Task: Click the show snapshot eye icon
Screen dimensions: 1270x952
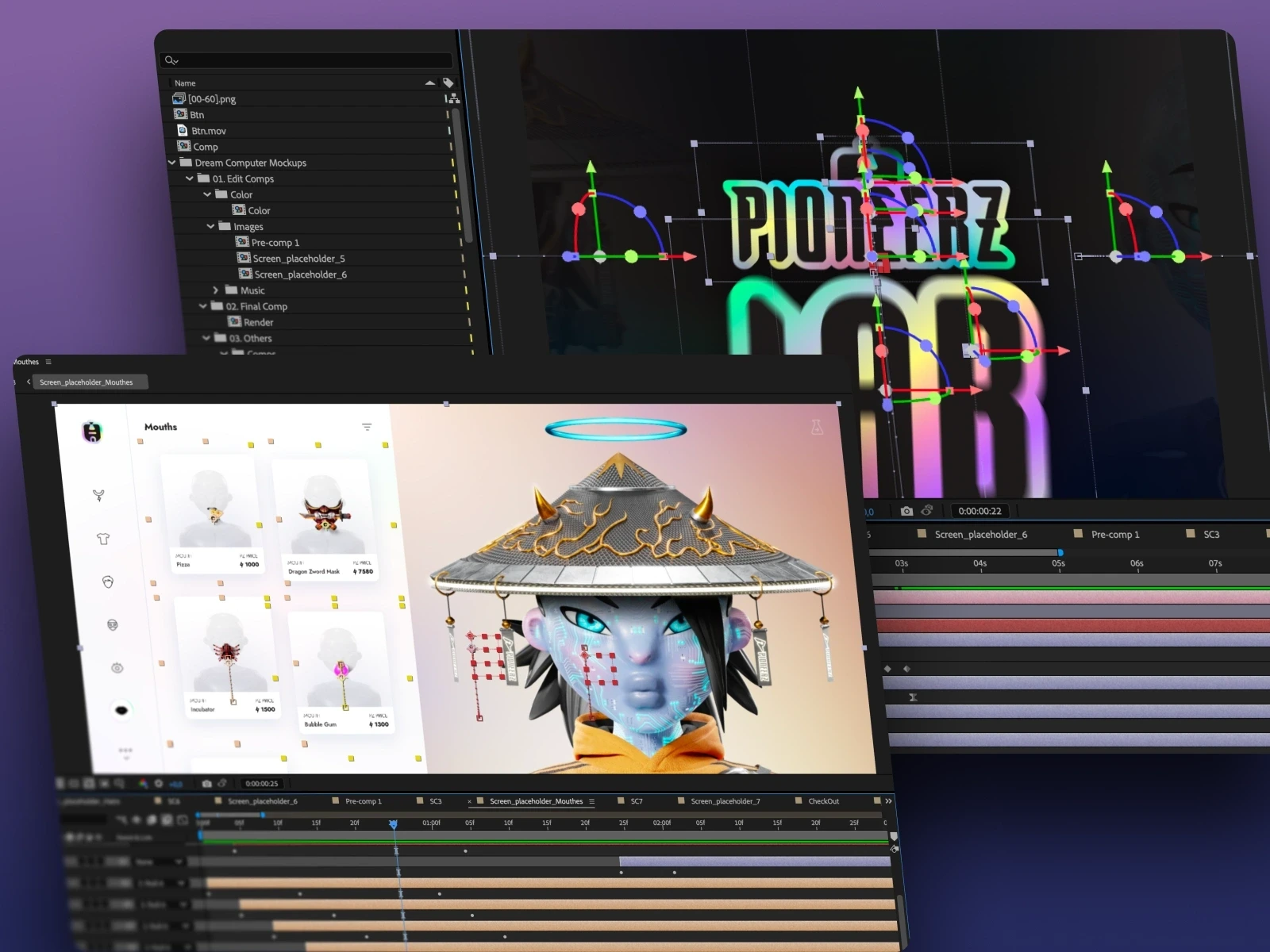Action: 926,510
